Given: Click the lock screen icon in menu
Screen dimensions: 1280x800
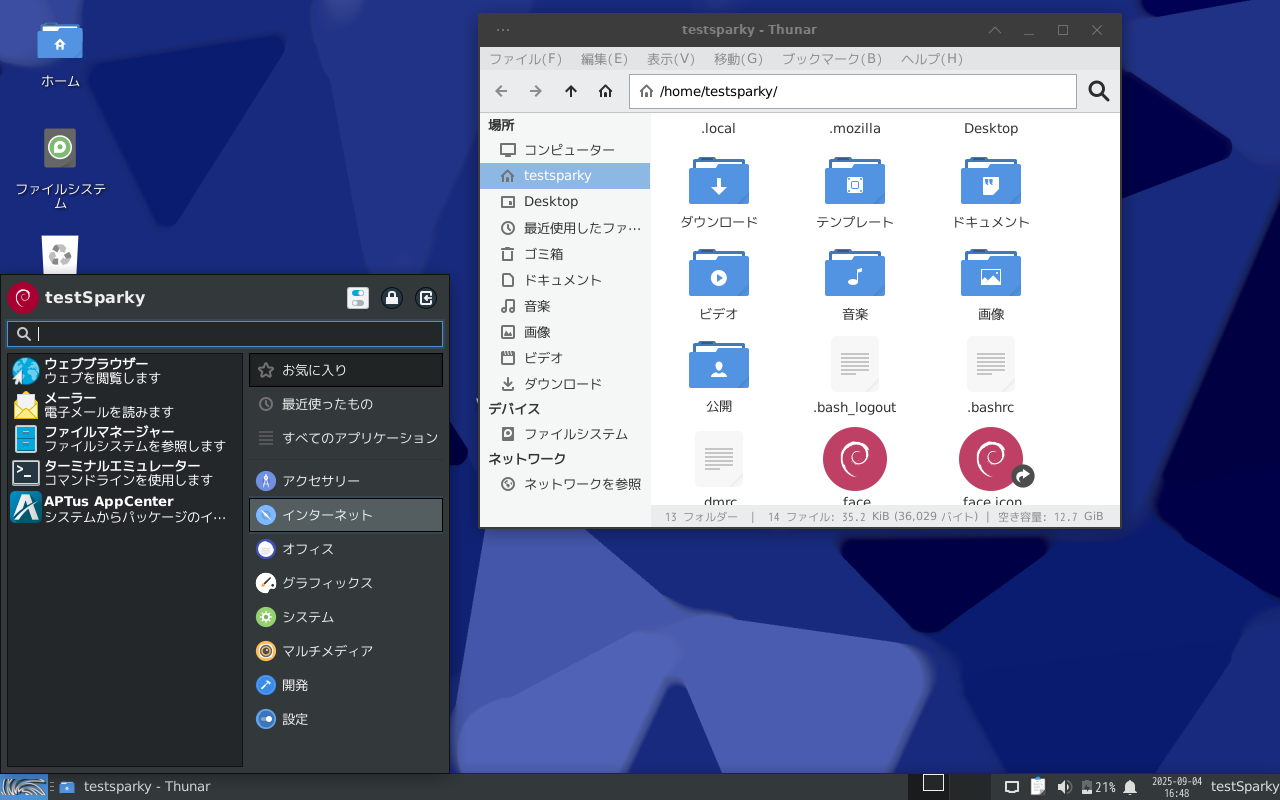Looking at the screenshot, I should click(392, 298).
